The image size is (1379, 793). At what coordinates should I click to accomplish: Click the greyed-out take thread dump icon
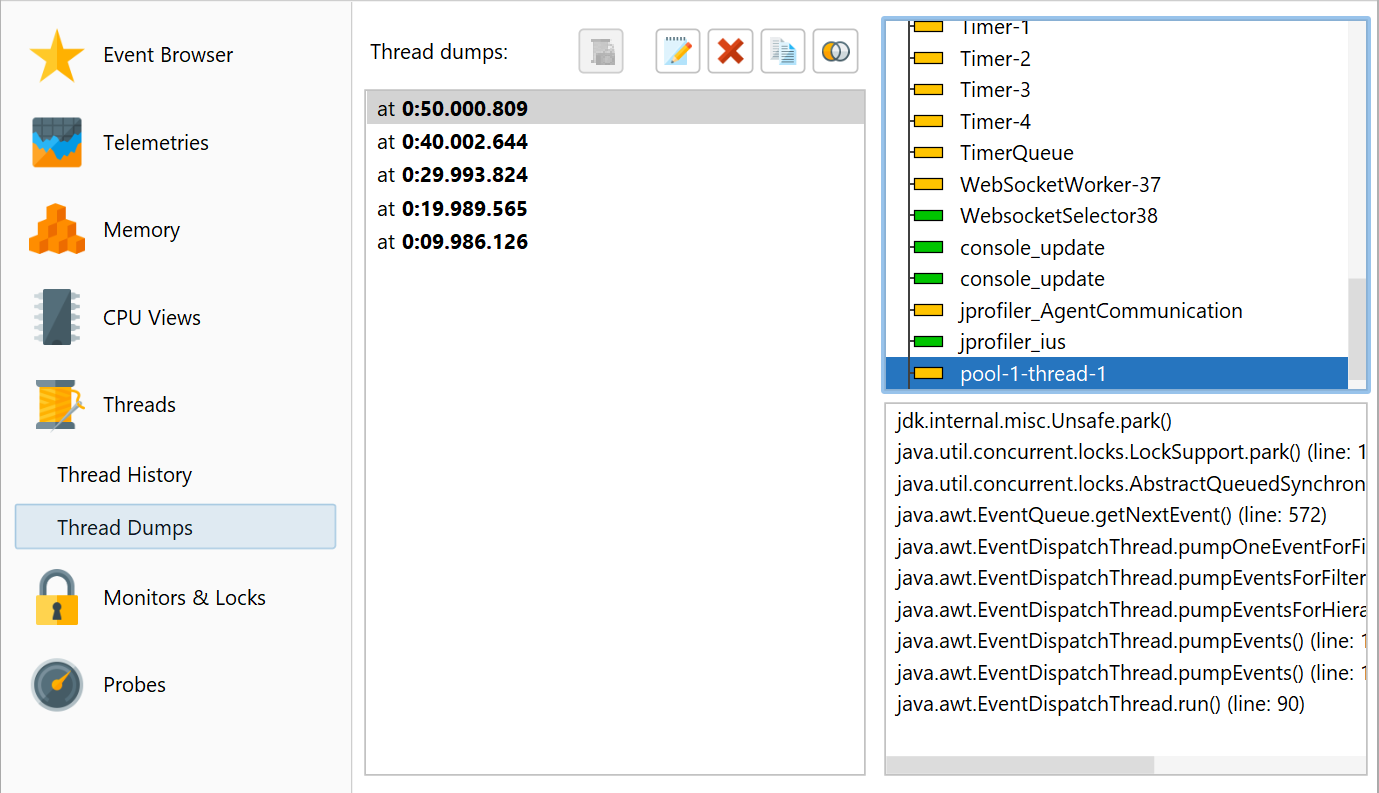[x=601, y=51]
